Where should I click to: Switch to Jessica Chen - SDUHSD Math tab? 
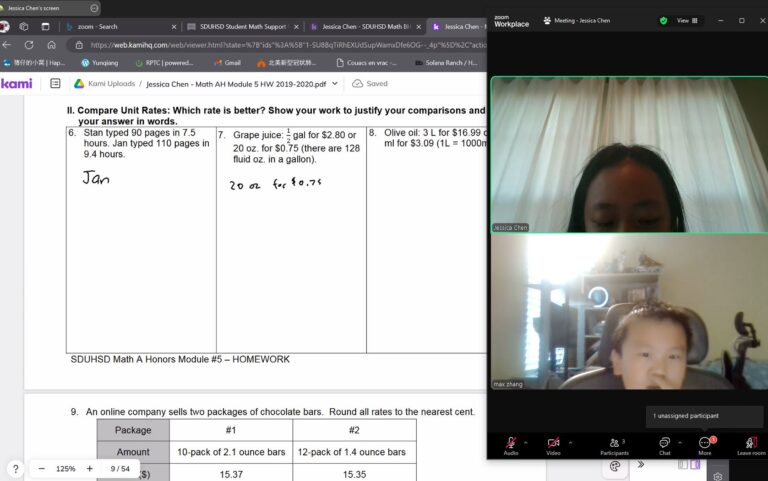pyautogui.click(x=365, y=26)
